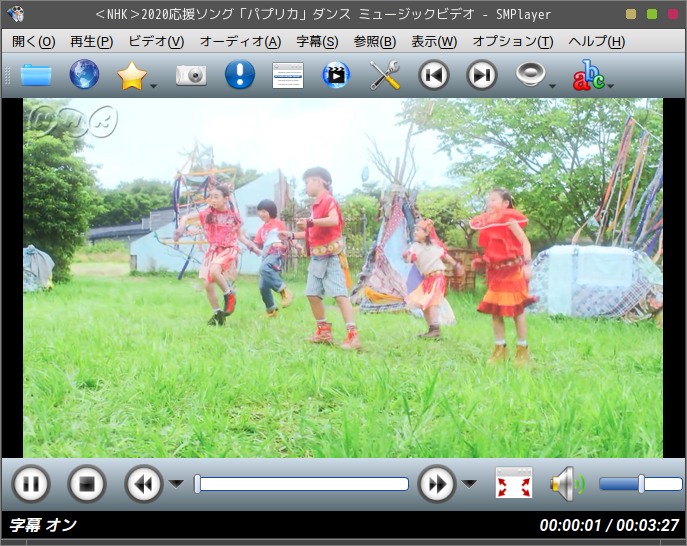Viewport: 687px width, 546px height.
Task: Expand the abc subtitles dropdown arrow
Action: tap(611, 86)
